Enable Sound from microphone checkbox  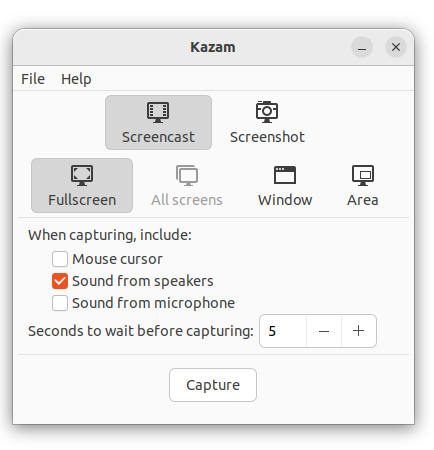coord(60,303)
